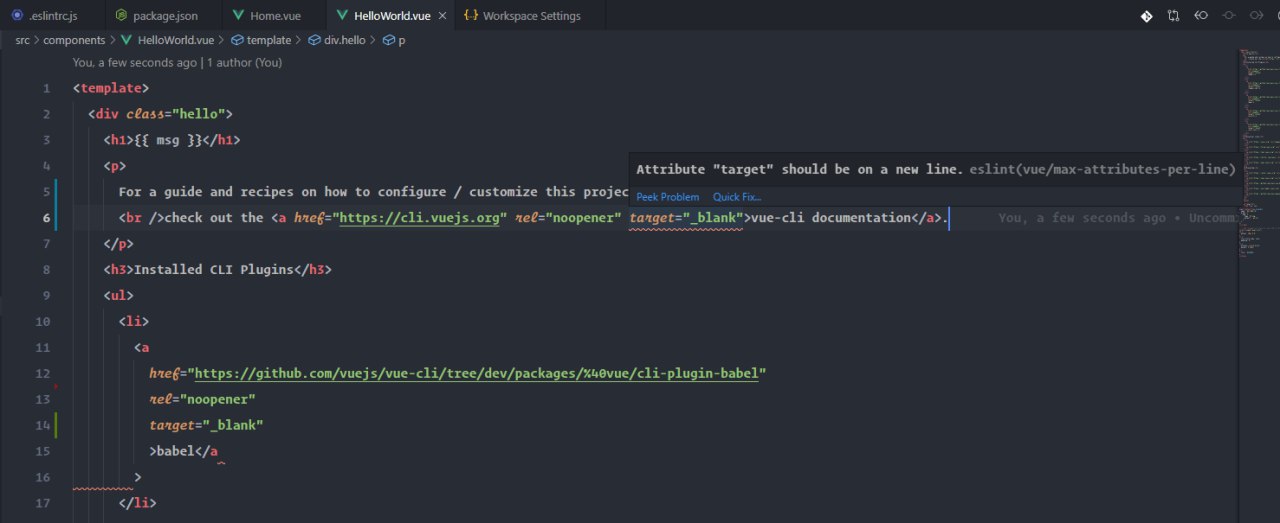Click Quick Fix... in the hover popup

pos(737,197)
